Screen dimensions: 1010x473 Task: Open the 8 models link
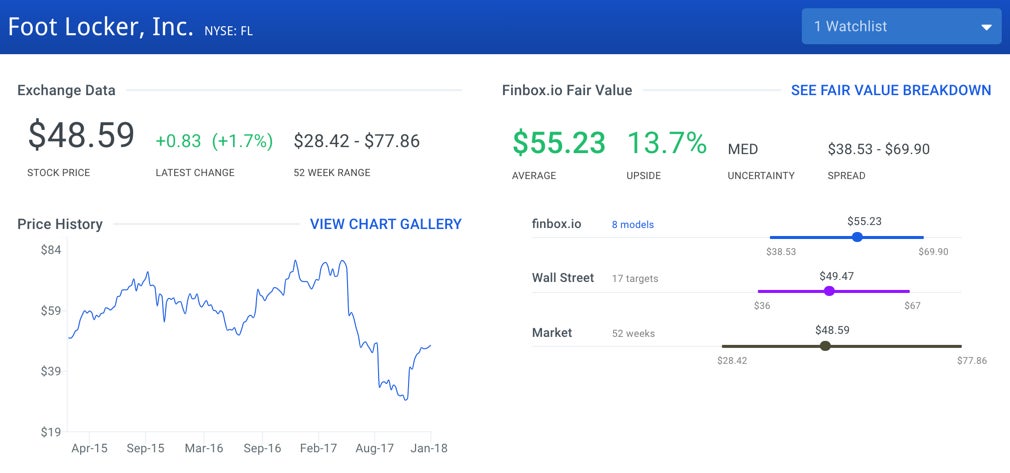tap(632, 225)
